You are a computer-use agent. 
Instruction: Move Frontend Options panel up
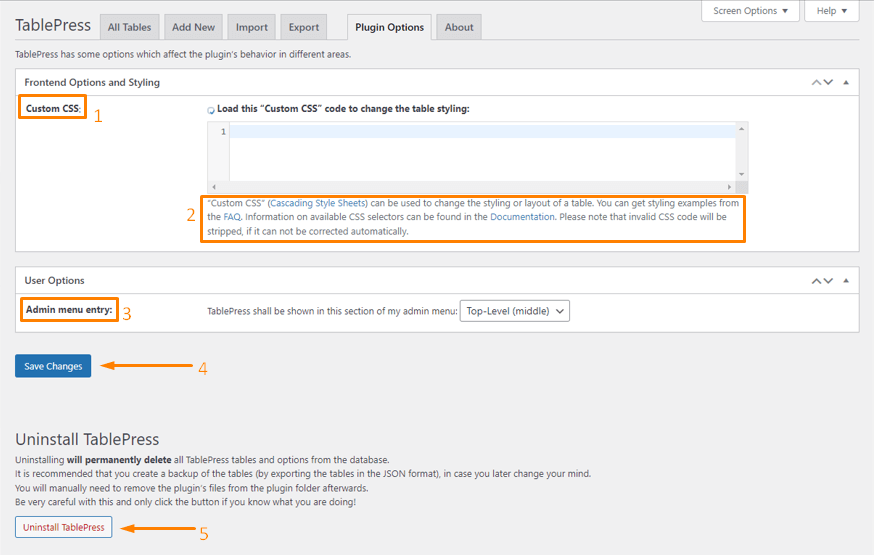pyautogui.click(x=816, y=82)
